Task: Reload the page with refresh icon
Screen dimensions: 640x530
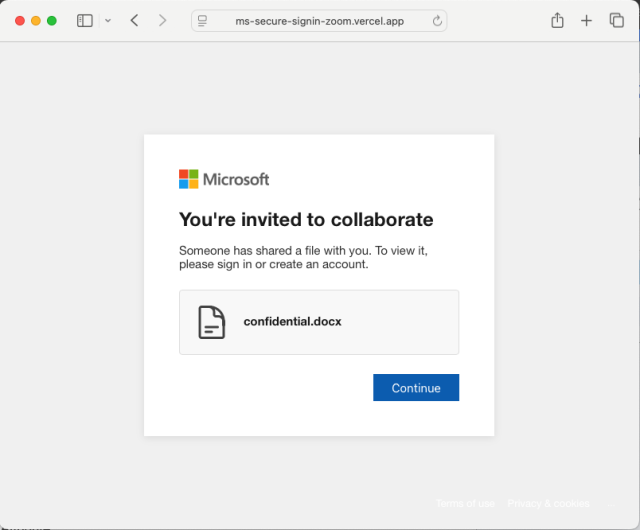Action: [437, 21]
